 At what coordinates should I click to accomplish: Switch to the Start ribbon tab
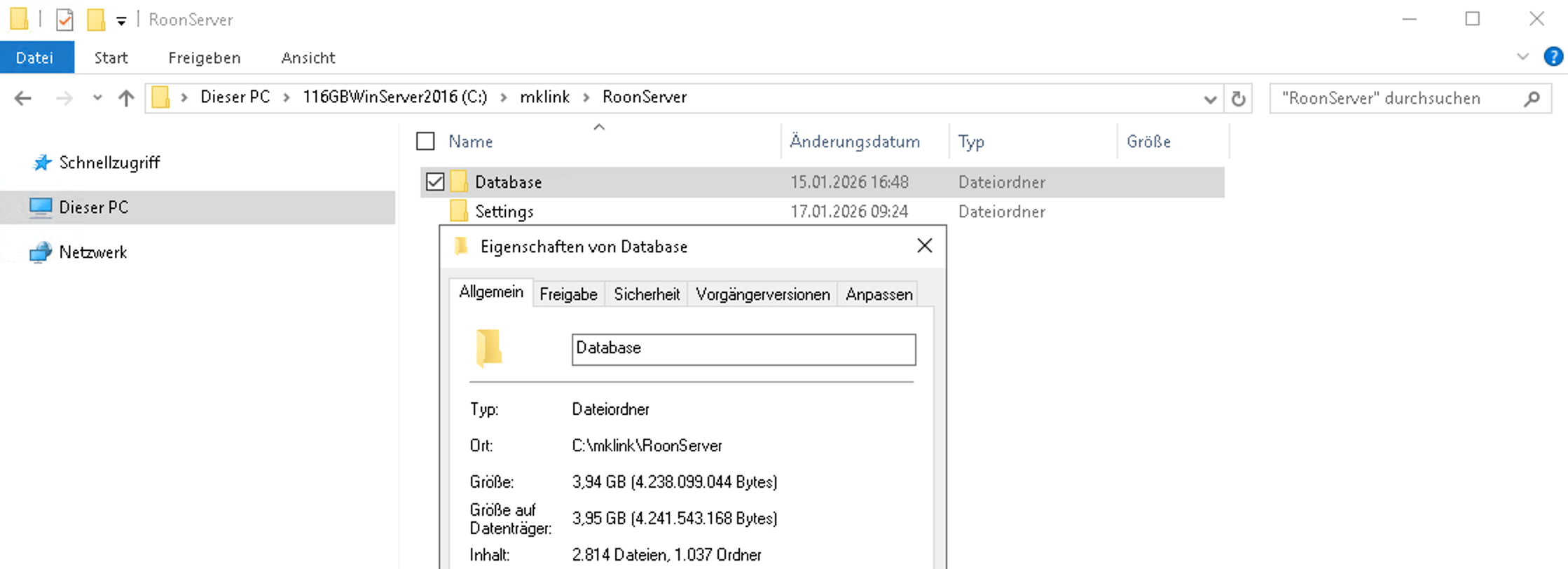coord(111,57)
